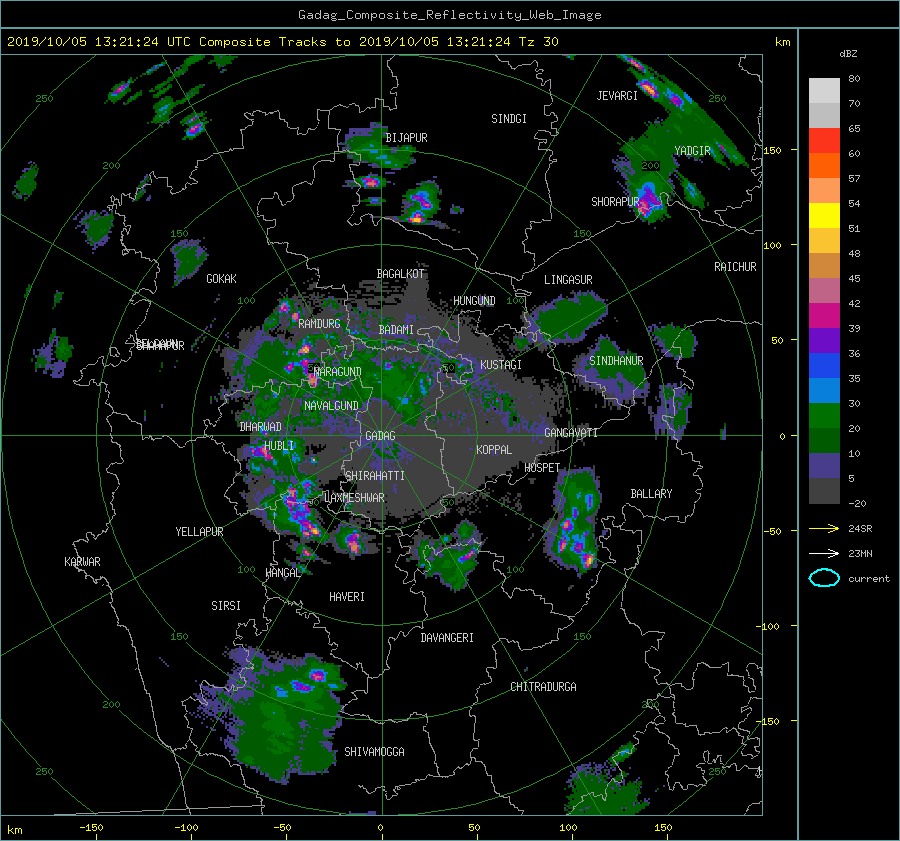Click the BALLARY city label
The image size is (900, 841).
[x=651, y=494]
